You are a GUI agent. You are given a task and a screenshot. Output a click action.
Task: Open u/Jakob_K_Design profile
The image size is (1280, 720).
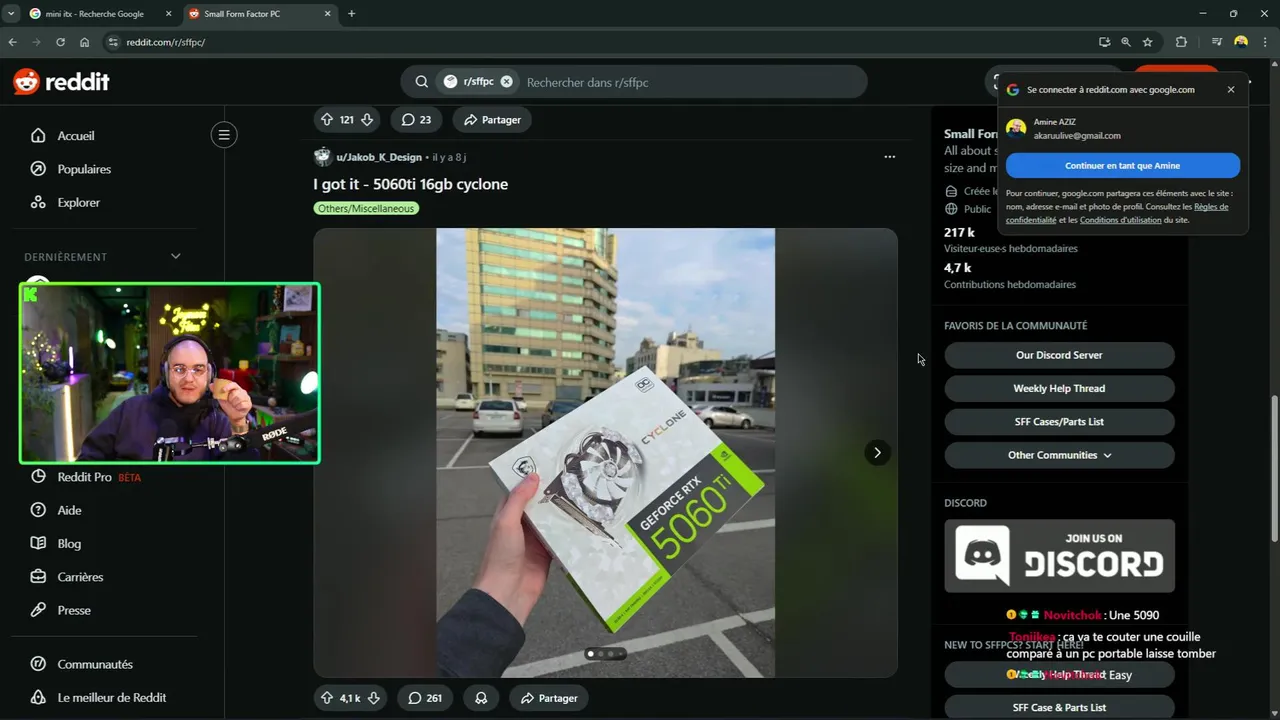[x=379, y=157]
